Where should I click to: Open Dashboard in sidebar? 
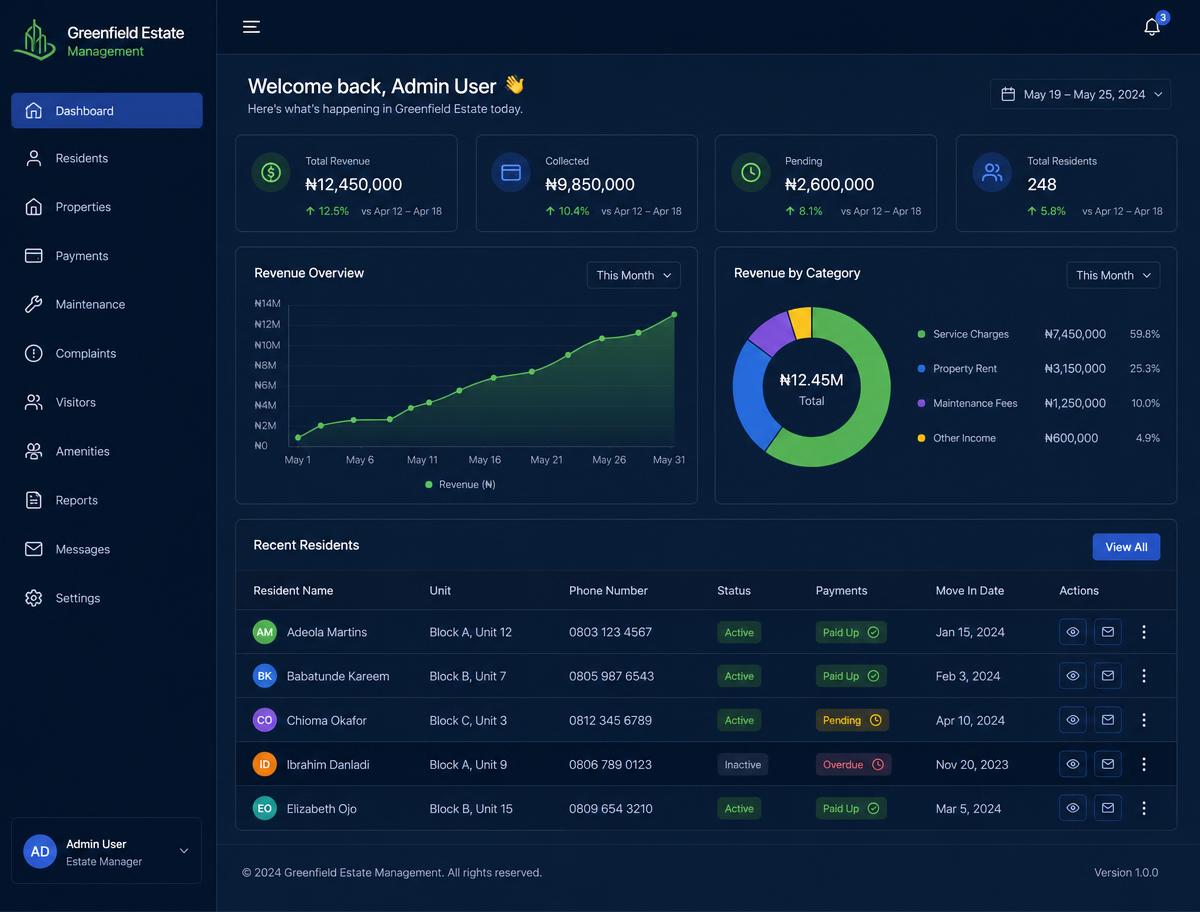[x=107, y=111]
